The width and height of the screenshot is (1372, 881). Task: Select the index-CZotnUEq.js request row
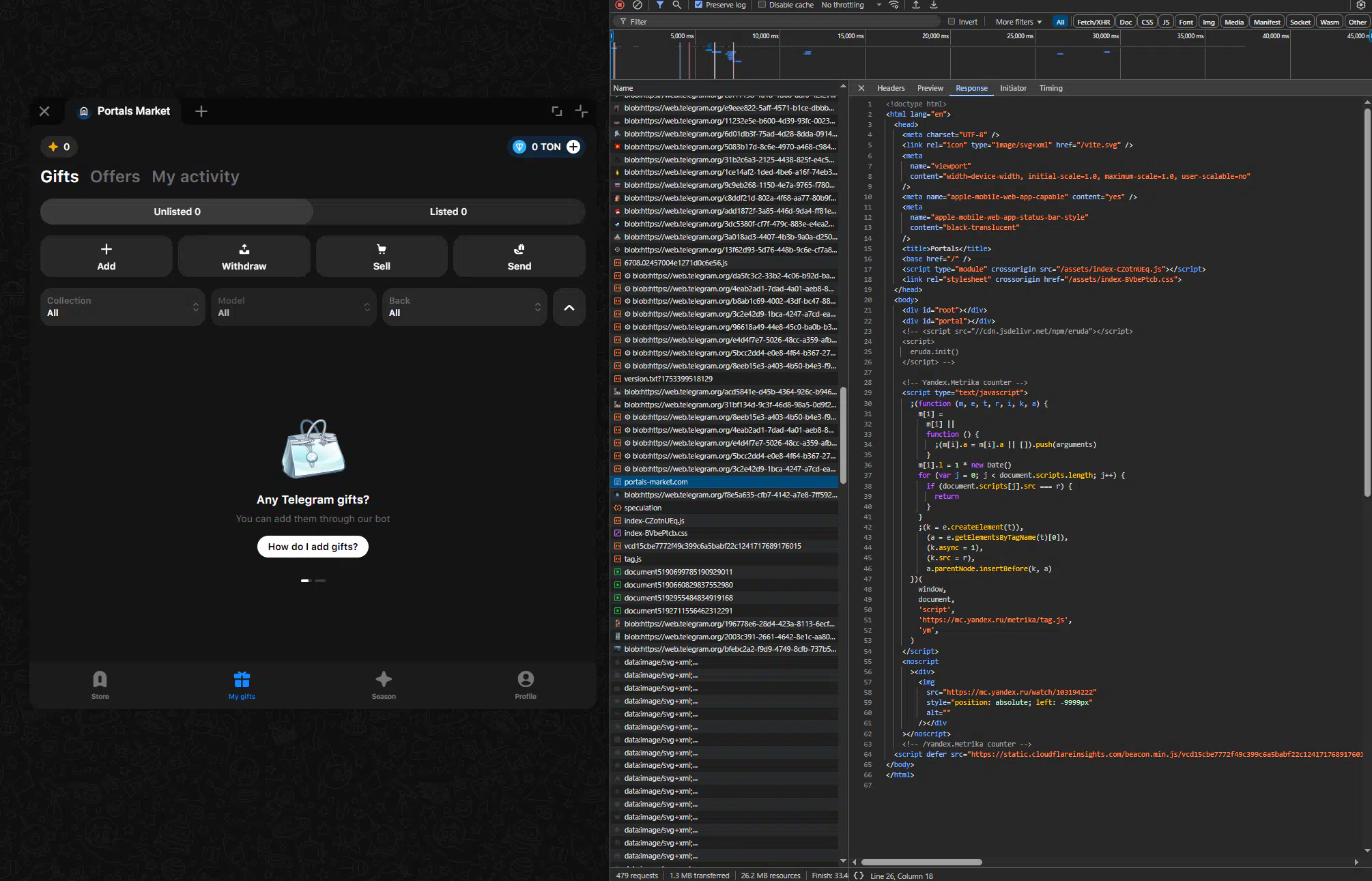[x=724, y=521]
